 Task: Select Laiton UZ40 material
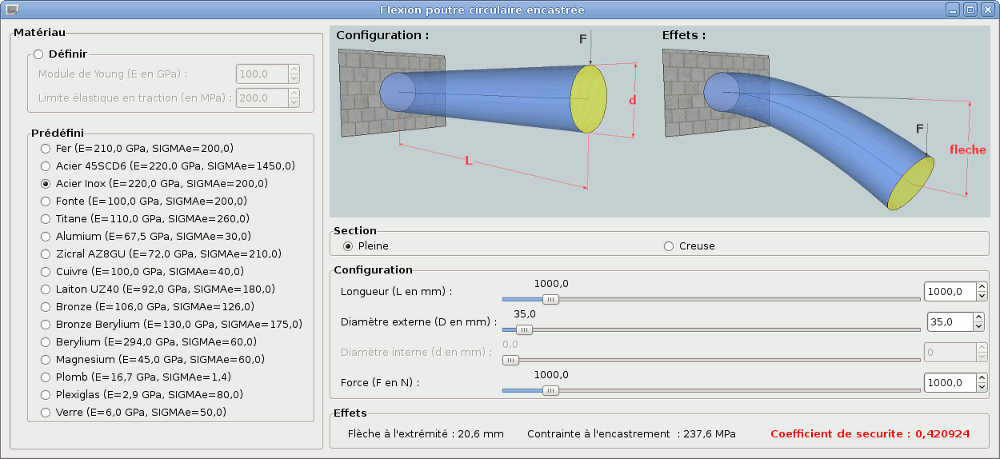click(x=45, y=289)
